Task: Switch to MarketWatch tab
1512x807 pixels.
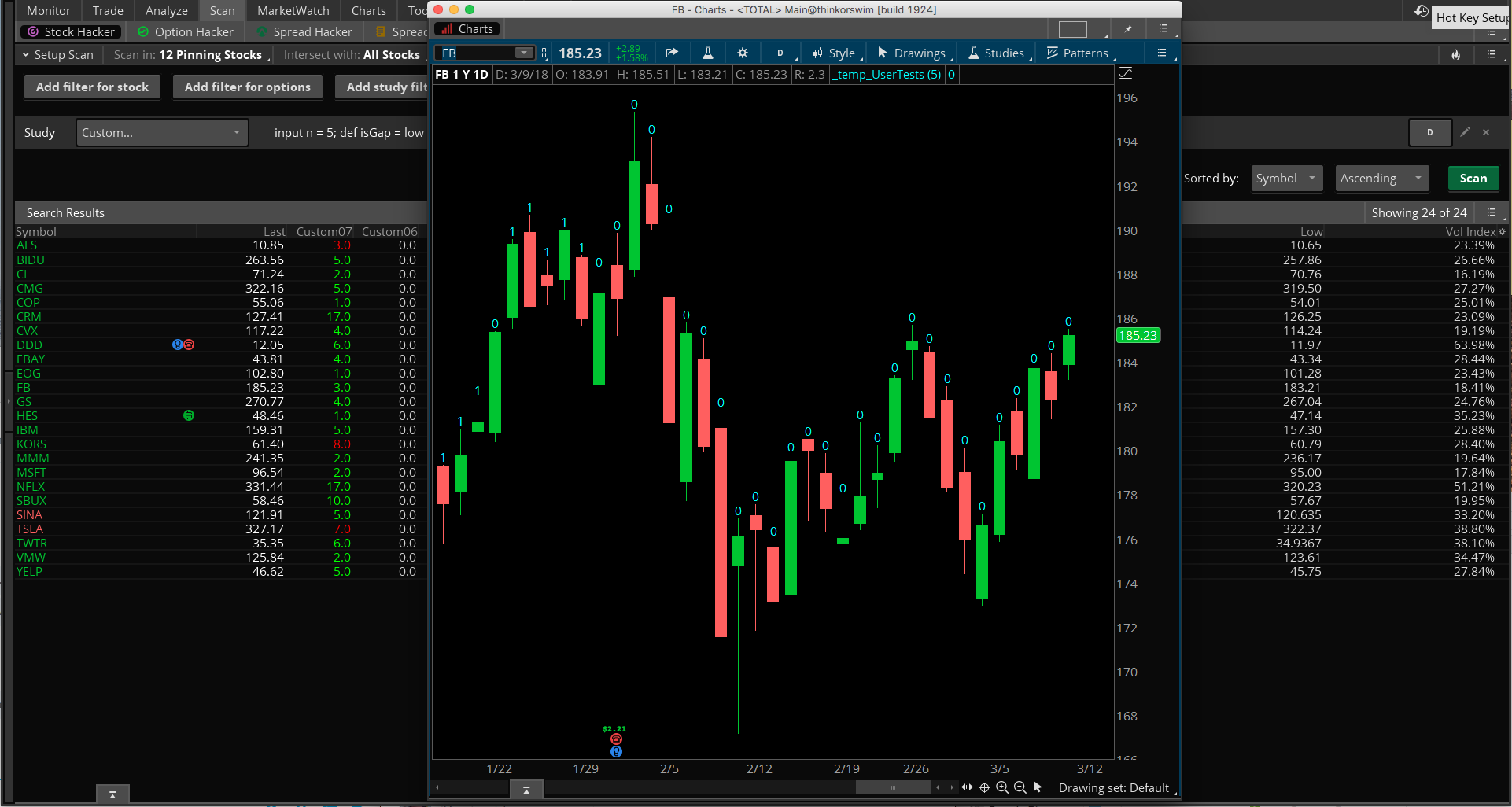Action: pyautogui.click(x=293, y=10)
